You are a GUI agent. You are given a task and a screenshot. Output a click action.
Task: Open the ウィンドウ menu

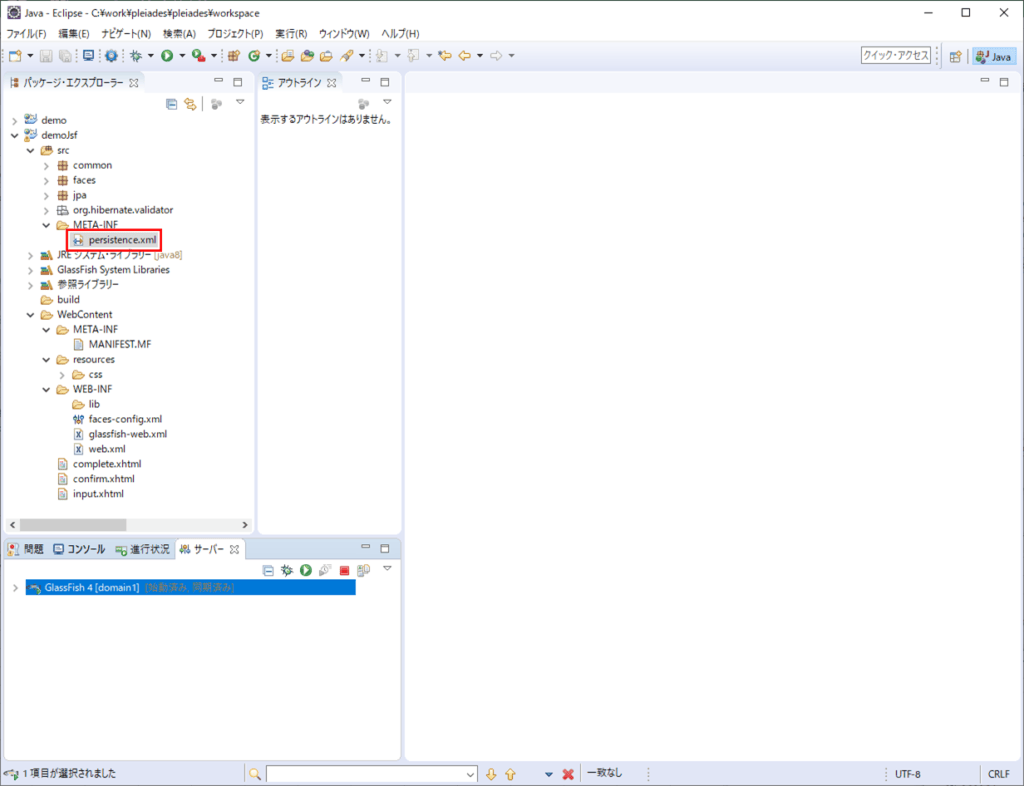coord(343,33)
